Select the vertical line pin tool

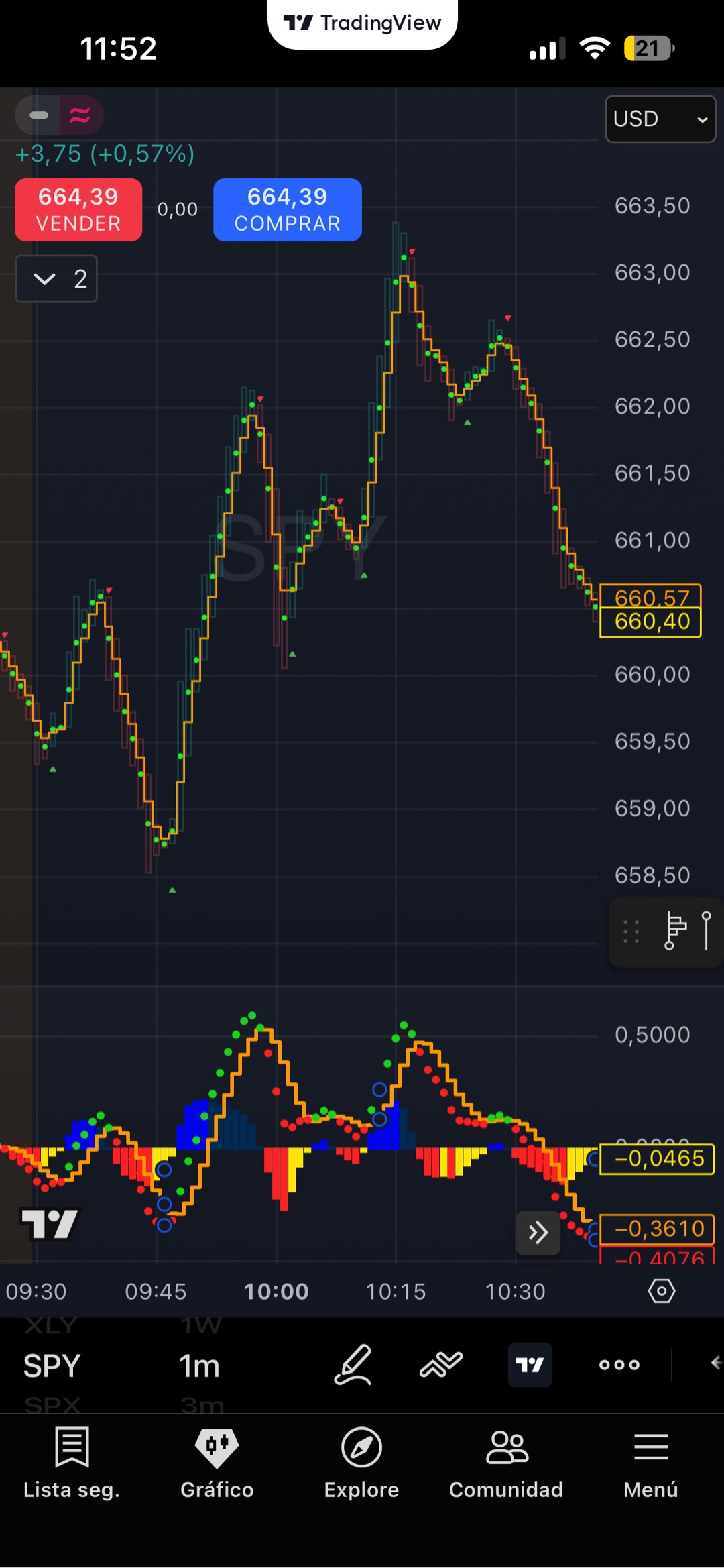pyautogui.click(x=706, y=931)
